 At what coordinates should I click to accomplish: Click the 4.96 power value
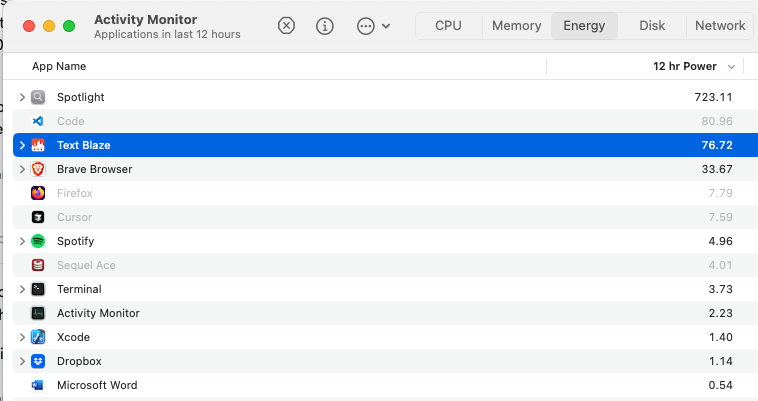pyautogui.click(x=720, y=241)
